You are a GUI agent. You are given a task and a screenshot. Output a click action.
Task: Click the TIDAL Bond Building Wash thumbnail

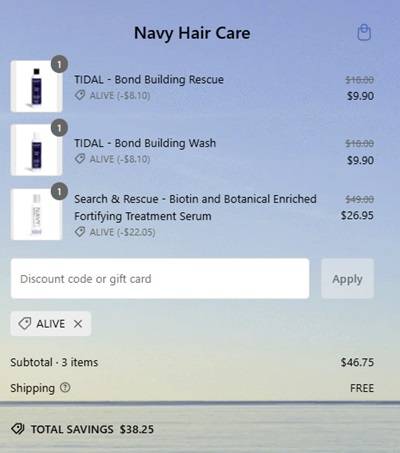point(36,150)
